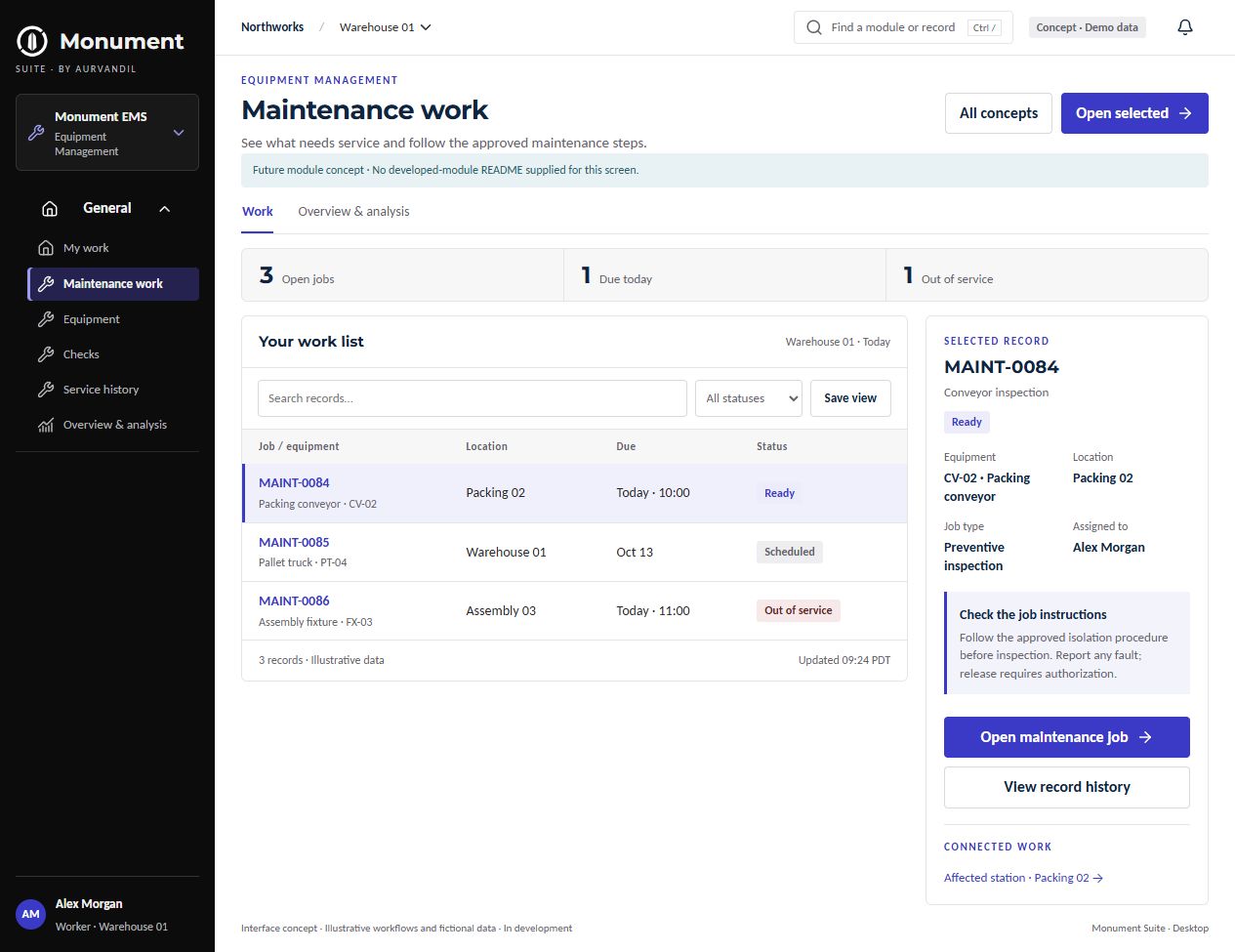Click the Northworks breadcrumb

[x=272, y=27]
